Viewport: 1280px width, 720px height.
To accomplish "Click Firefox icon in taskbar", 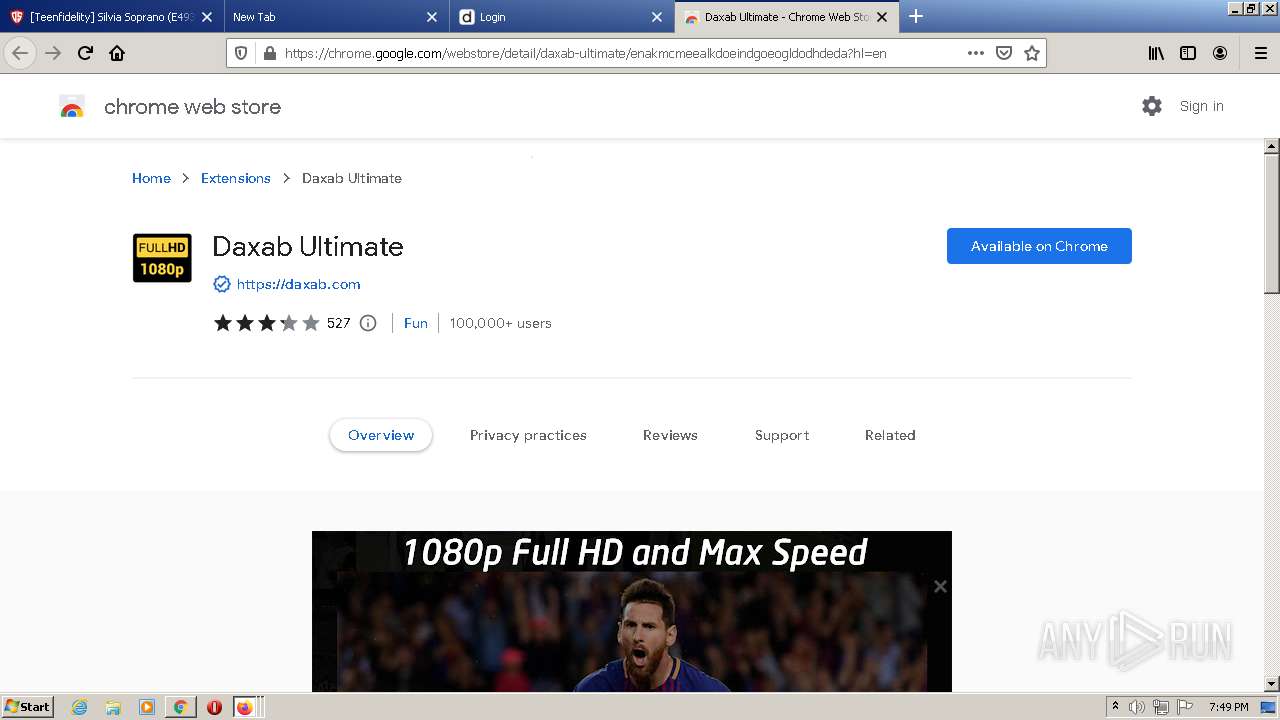I will click(x=245, y=707).
